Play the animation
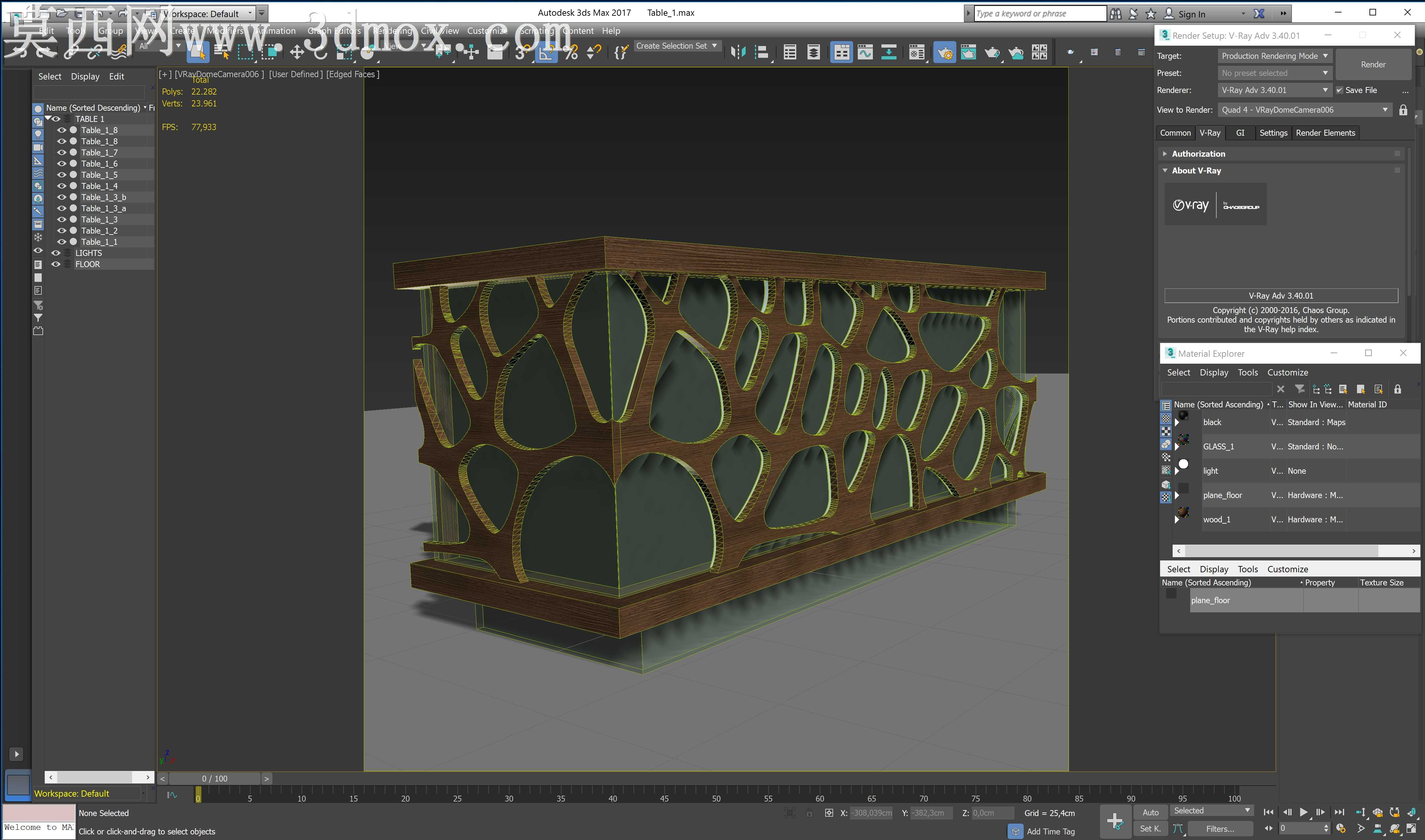1425x840 pixels. (x=1304, y=812)
